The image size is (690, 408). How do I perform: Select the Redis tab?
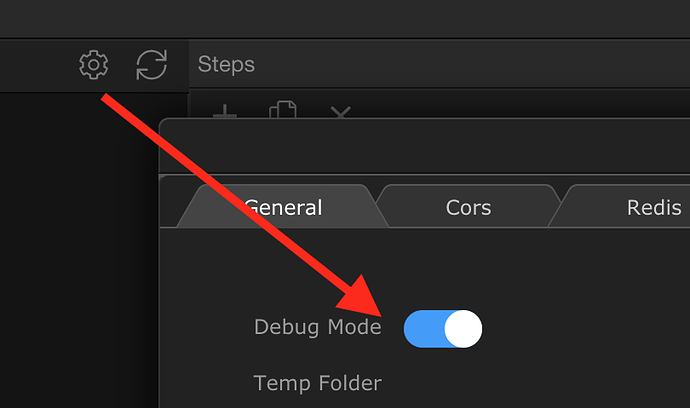coord(653,208)
